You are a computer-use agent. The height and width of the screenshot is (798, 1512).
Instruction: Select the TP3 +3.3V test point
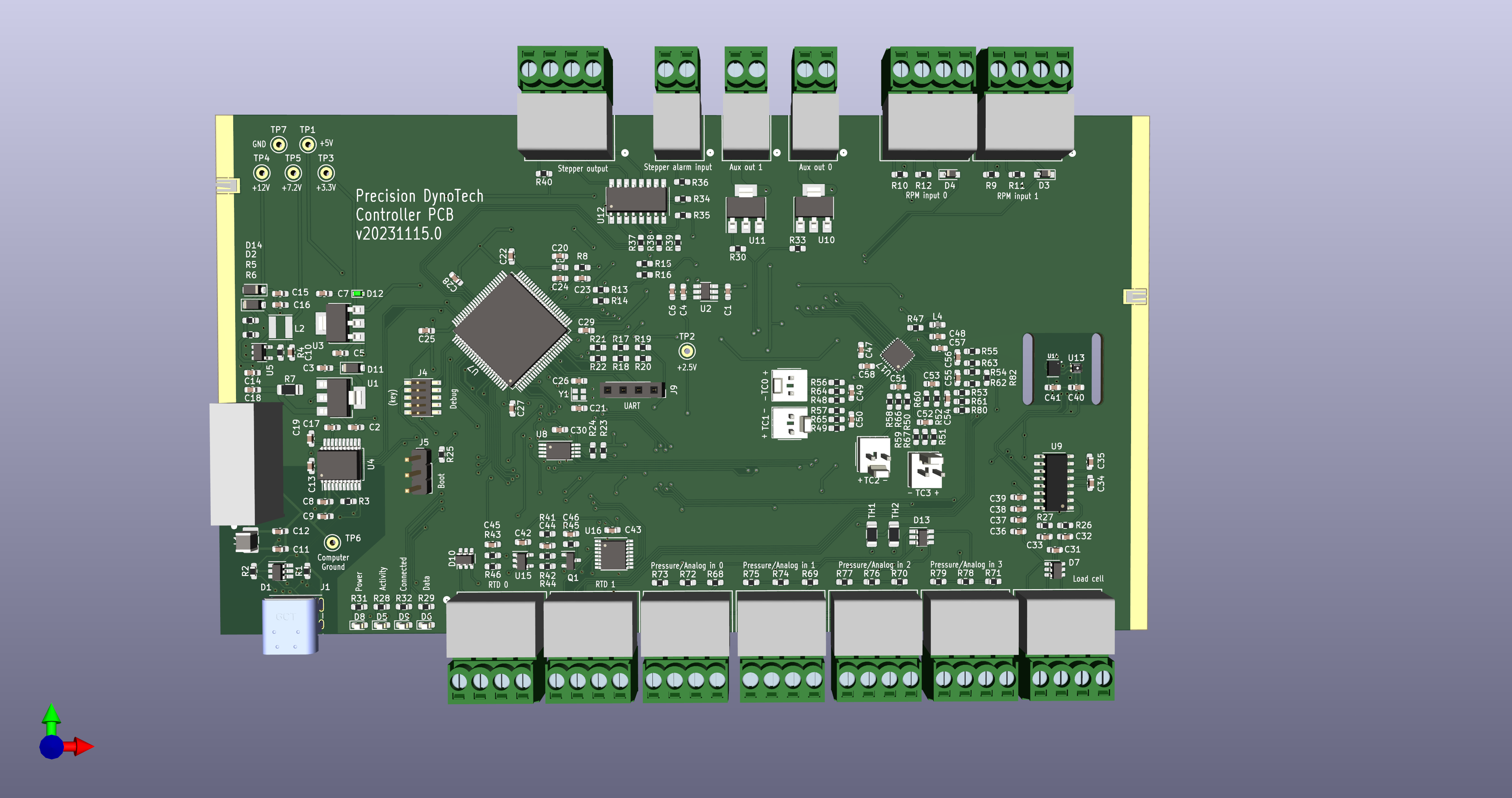326,173
